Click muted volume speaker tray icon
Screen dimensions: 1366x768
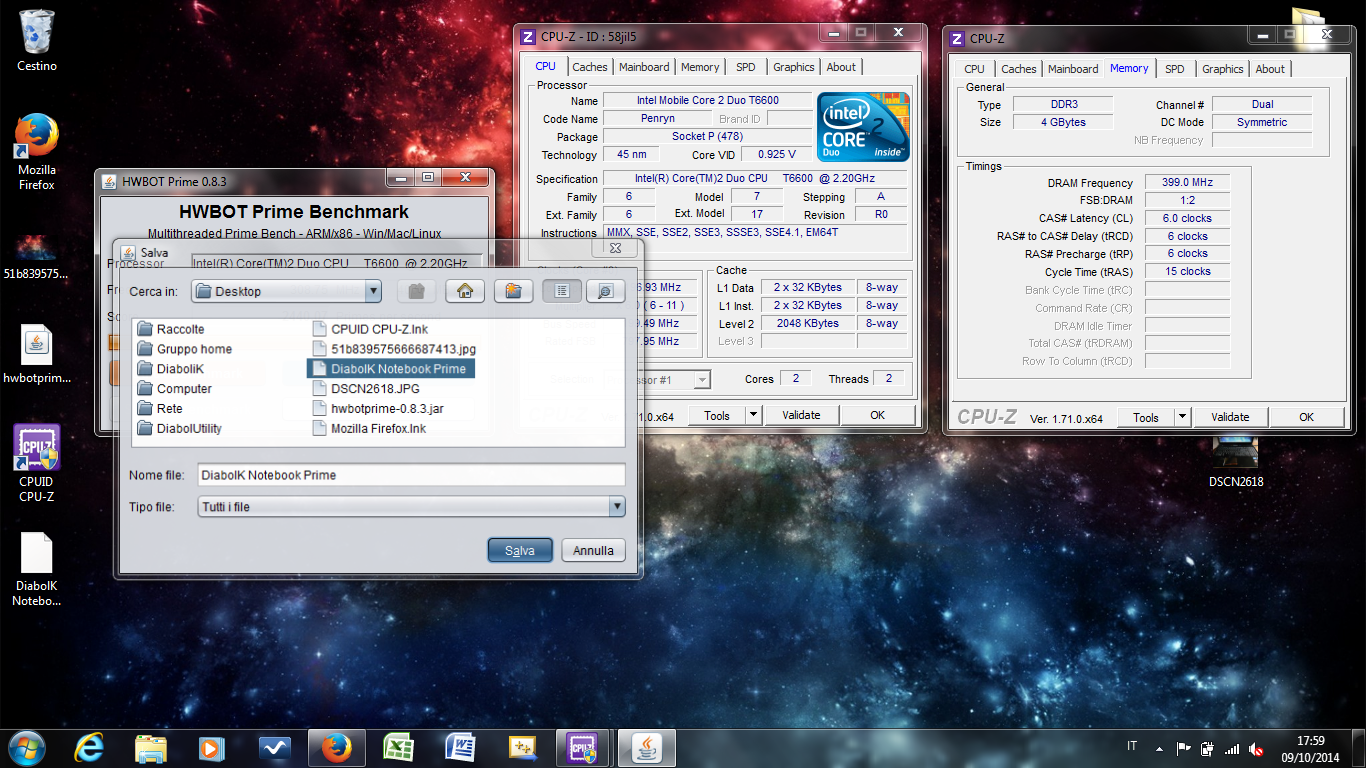tap(1257, 748)
